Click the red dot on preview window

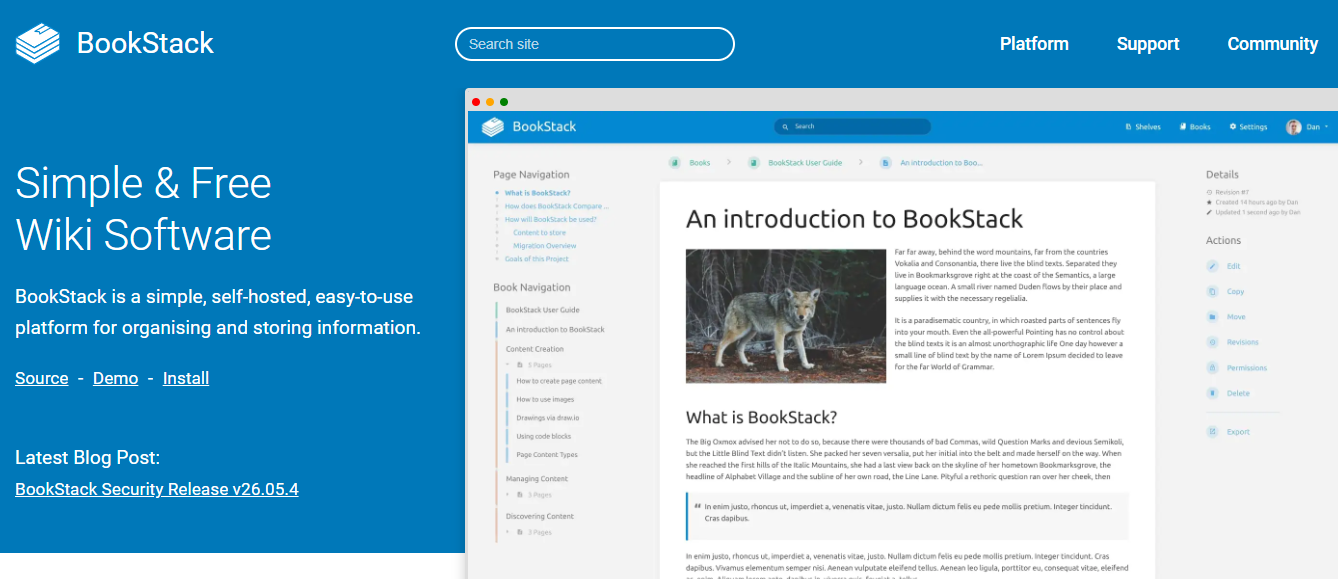[476, 102]
